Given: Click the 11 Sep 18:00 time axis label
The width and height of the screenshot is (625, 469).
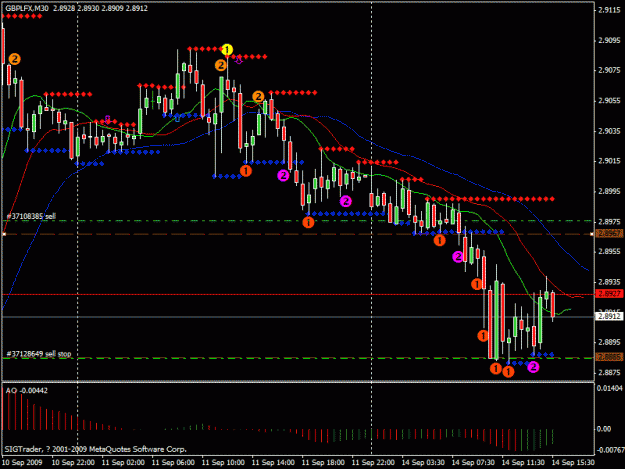Looking at the screenshot, I should click(x=323, y=463).
